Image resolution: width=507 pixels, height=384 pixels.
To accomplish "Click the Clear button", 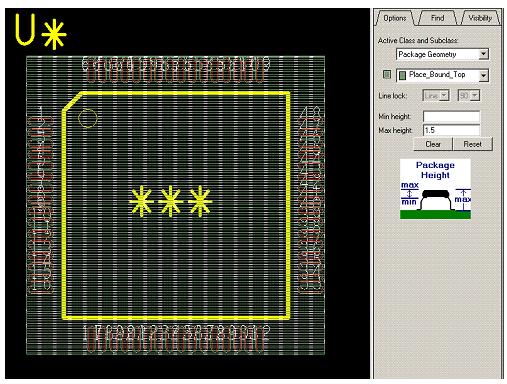I will pos(433,144).
